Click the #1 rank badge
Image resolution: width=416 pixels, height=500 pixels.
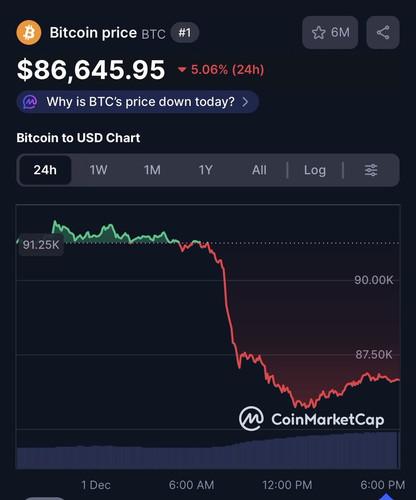coord(185,33)
